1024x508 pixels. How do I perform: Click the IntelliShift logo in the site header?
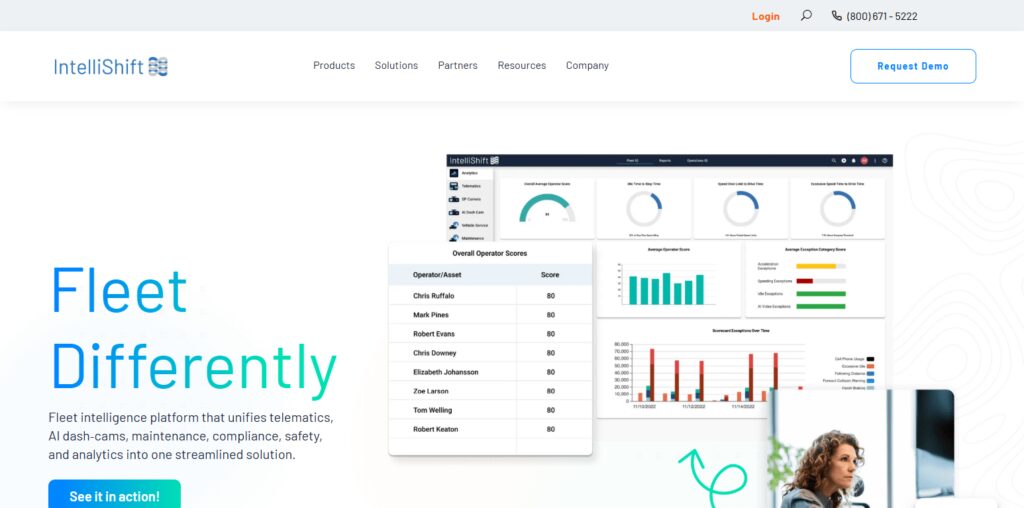[x=111, y=67]
